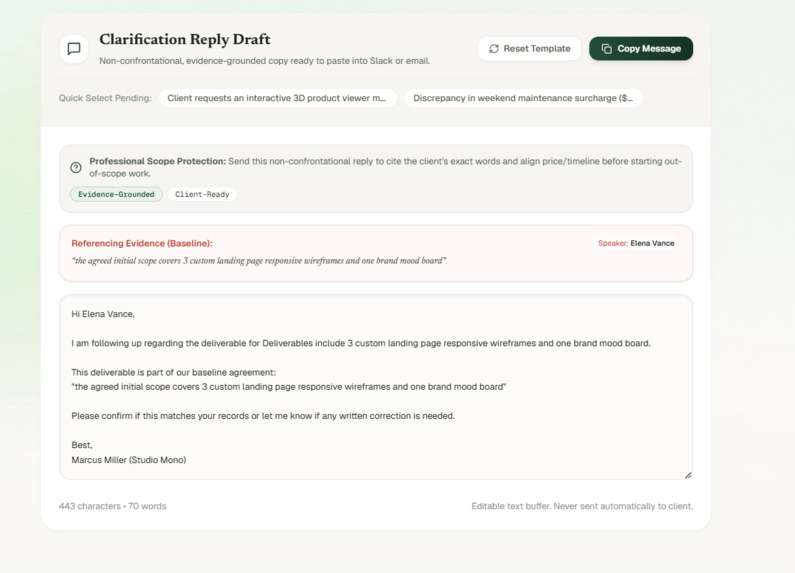This screenshot has height=573, width=795.
Task: Reset the template with Reset Template button
Action: (x=529, y=49)
